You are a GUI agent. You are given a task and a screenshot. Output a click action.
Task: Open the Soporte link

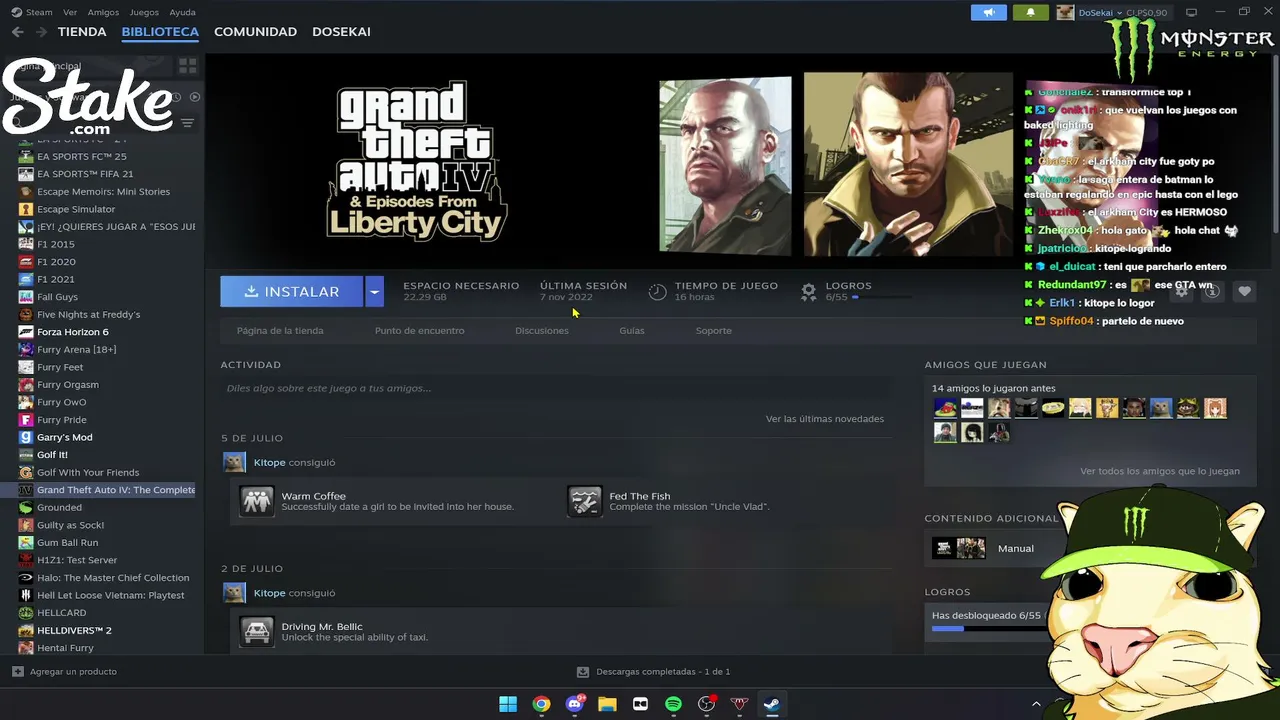point(714,331)
